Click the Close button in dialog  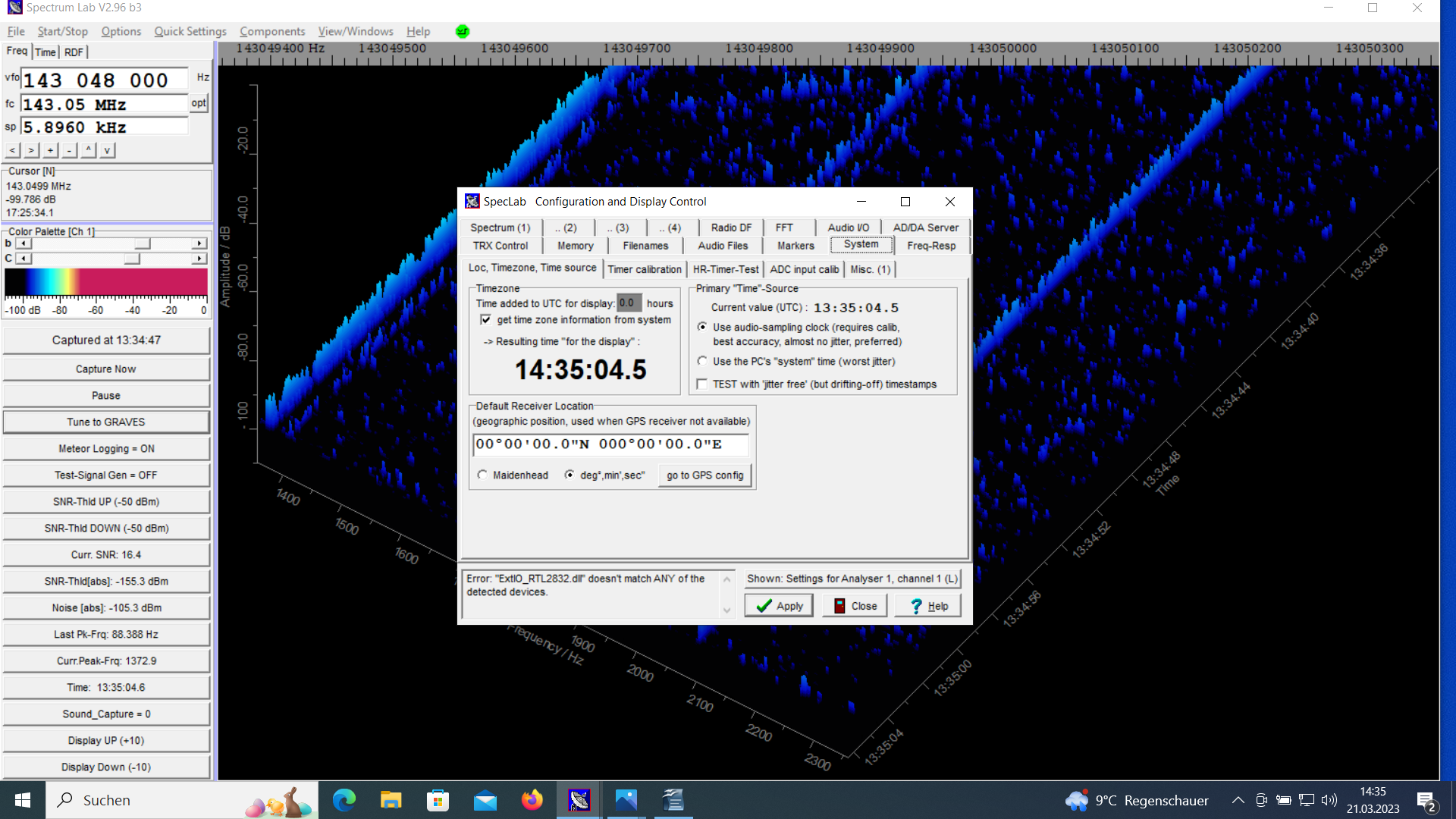click(855, 606)
